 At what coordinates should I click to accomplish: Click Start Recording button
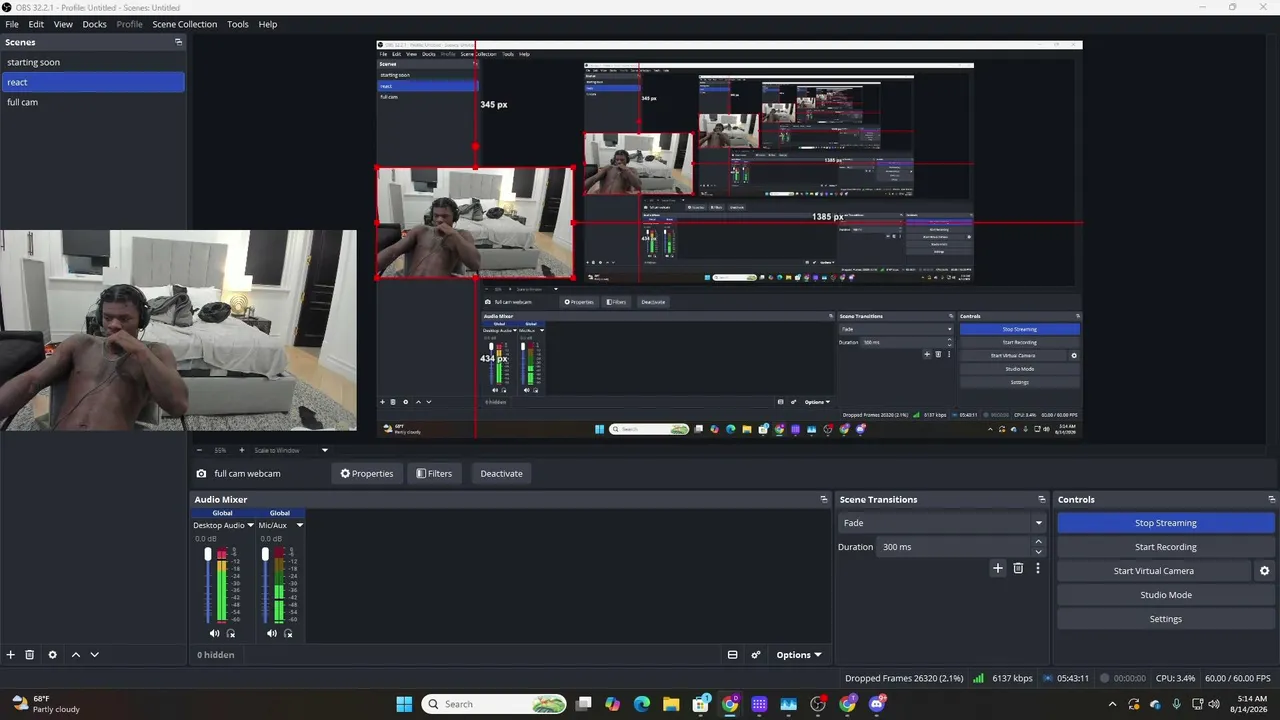click(x=1166, y=547)
